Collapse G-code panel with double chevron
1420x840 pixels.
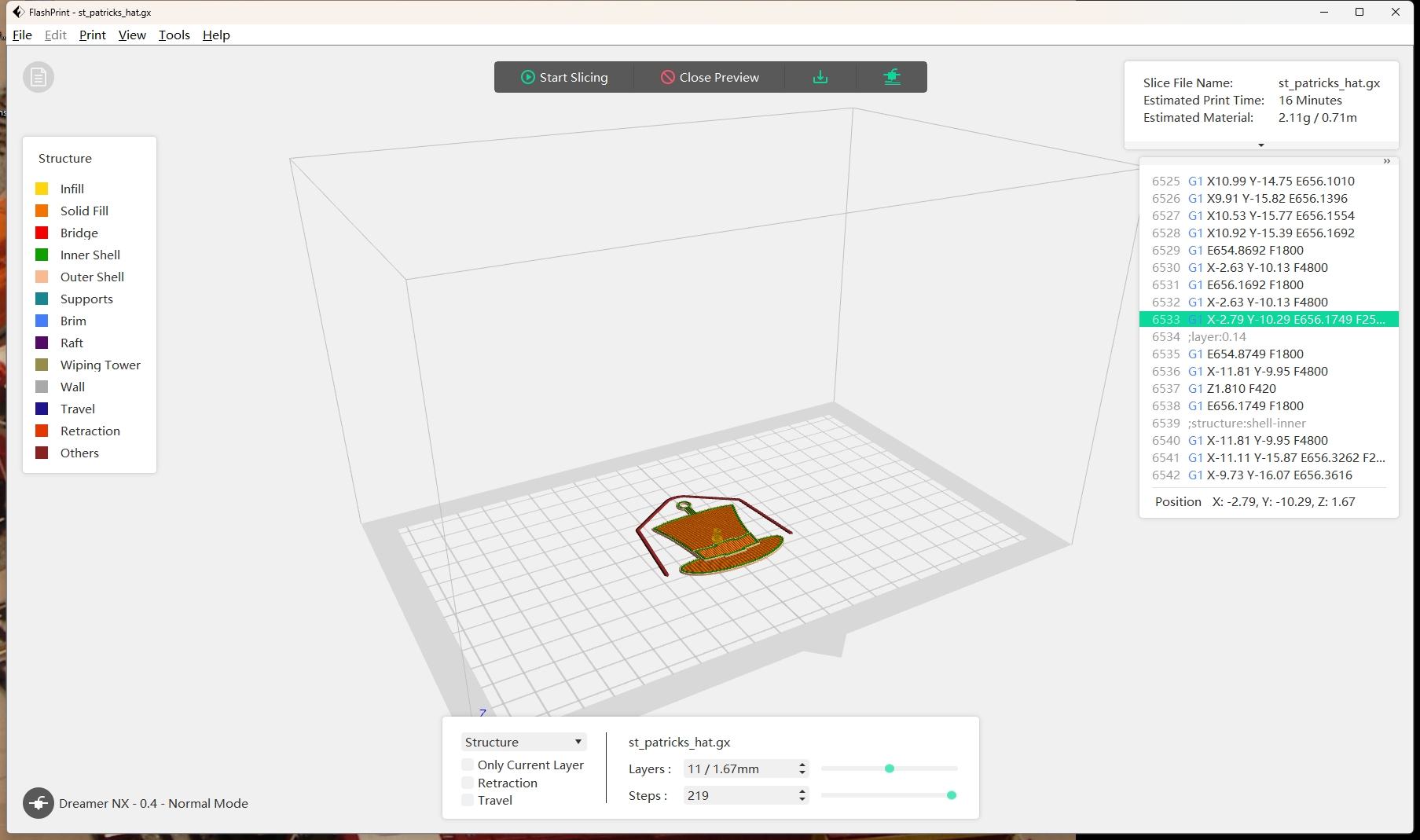(1386, 161)
